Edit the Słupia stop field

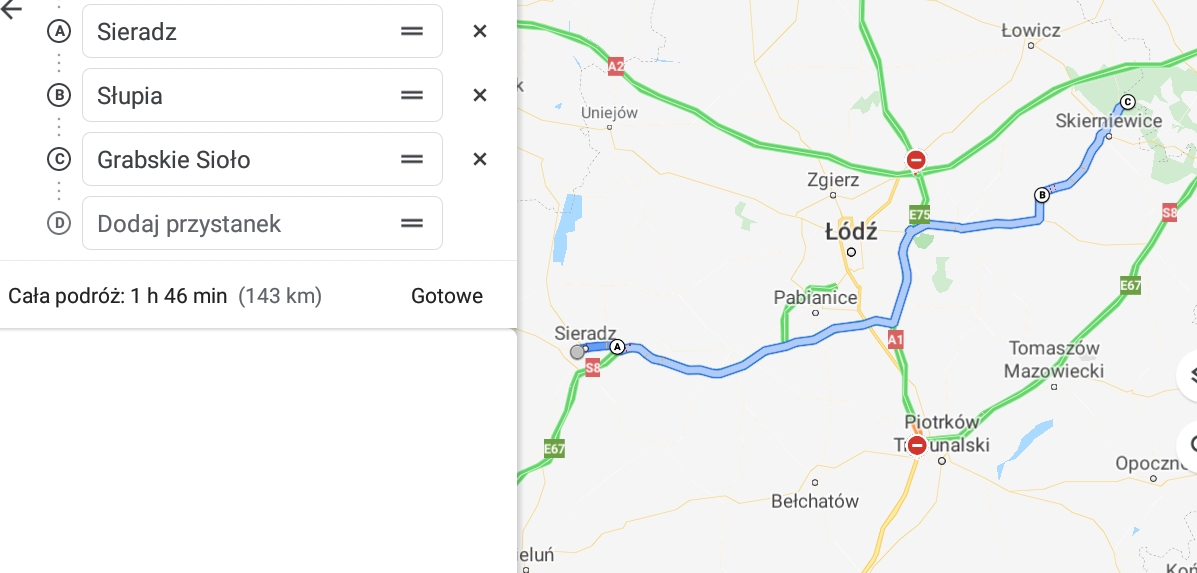point(240,95)
